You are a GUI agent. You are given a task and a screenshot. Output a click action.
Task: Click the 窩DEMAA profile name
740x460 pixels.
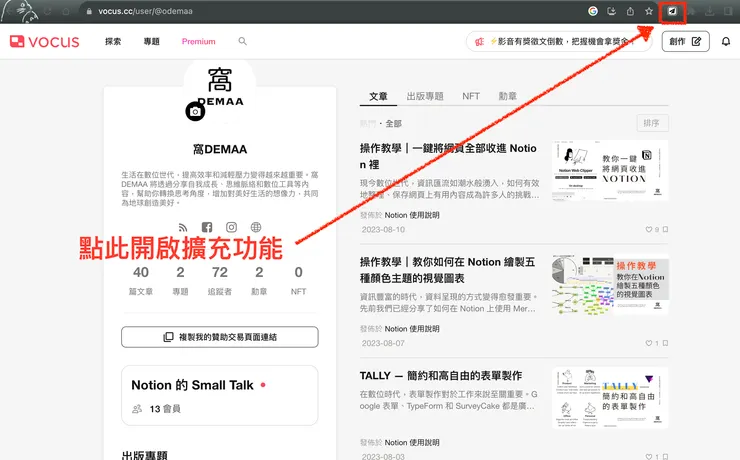click(220, 150)
